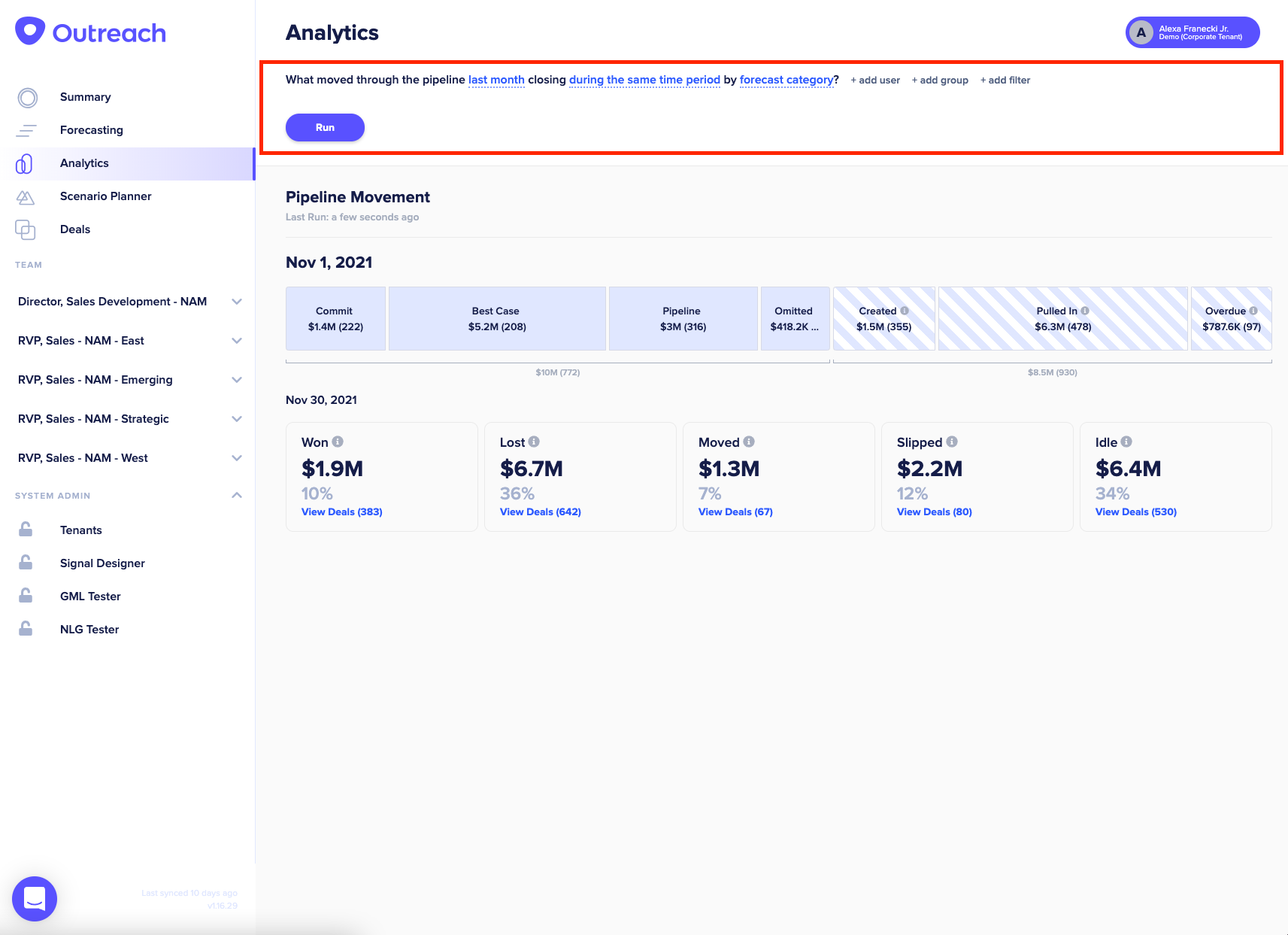Open the Summary menu item

pos(86,97)
